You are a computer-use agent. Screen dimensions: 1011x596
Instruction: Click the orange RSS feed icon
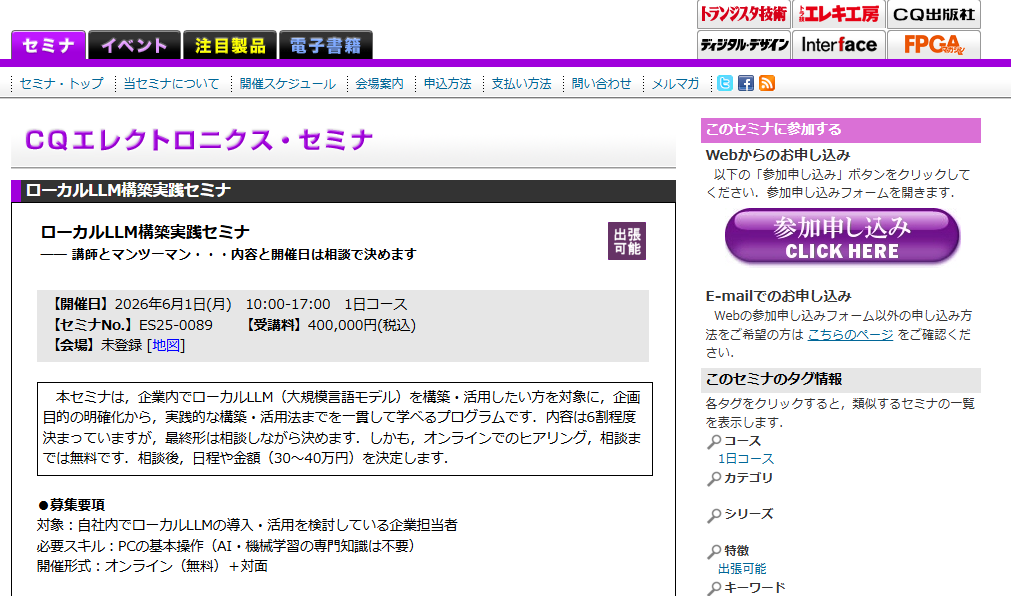(x=767, y=84)
